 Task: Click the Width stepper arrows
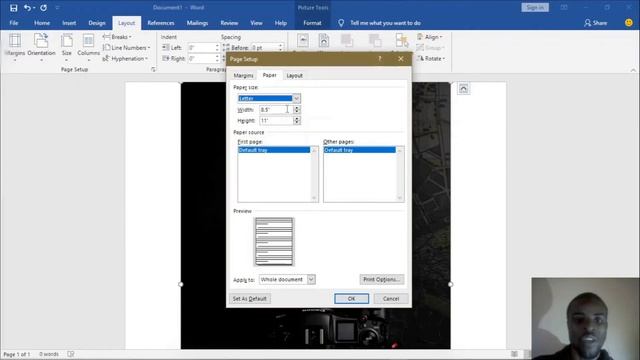[x=297, y=110]
